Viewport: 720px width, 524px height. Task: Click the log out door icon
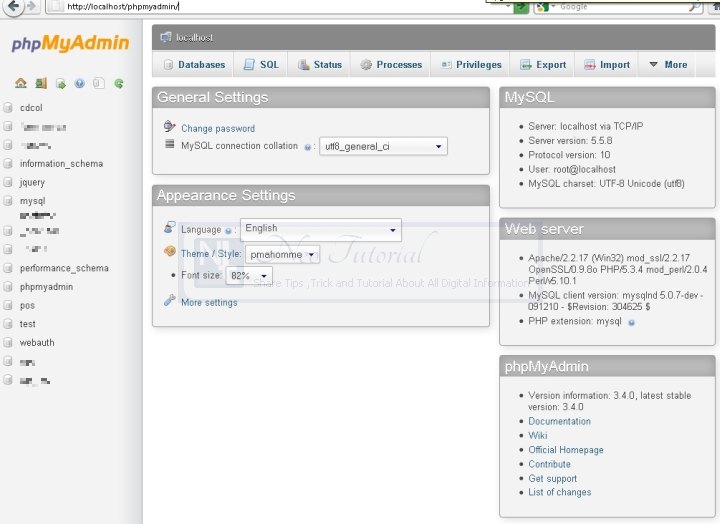tap(41, 83)
